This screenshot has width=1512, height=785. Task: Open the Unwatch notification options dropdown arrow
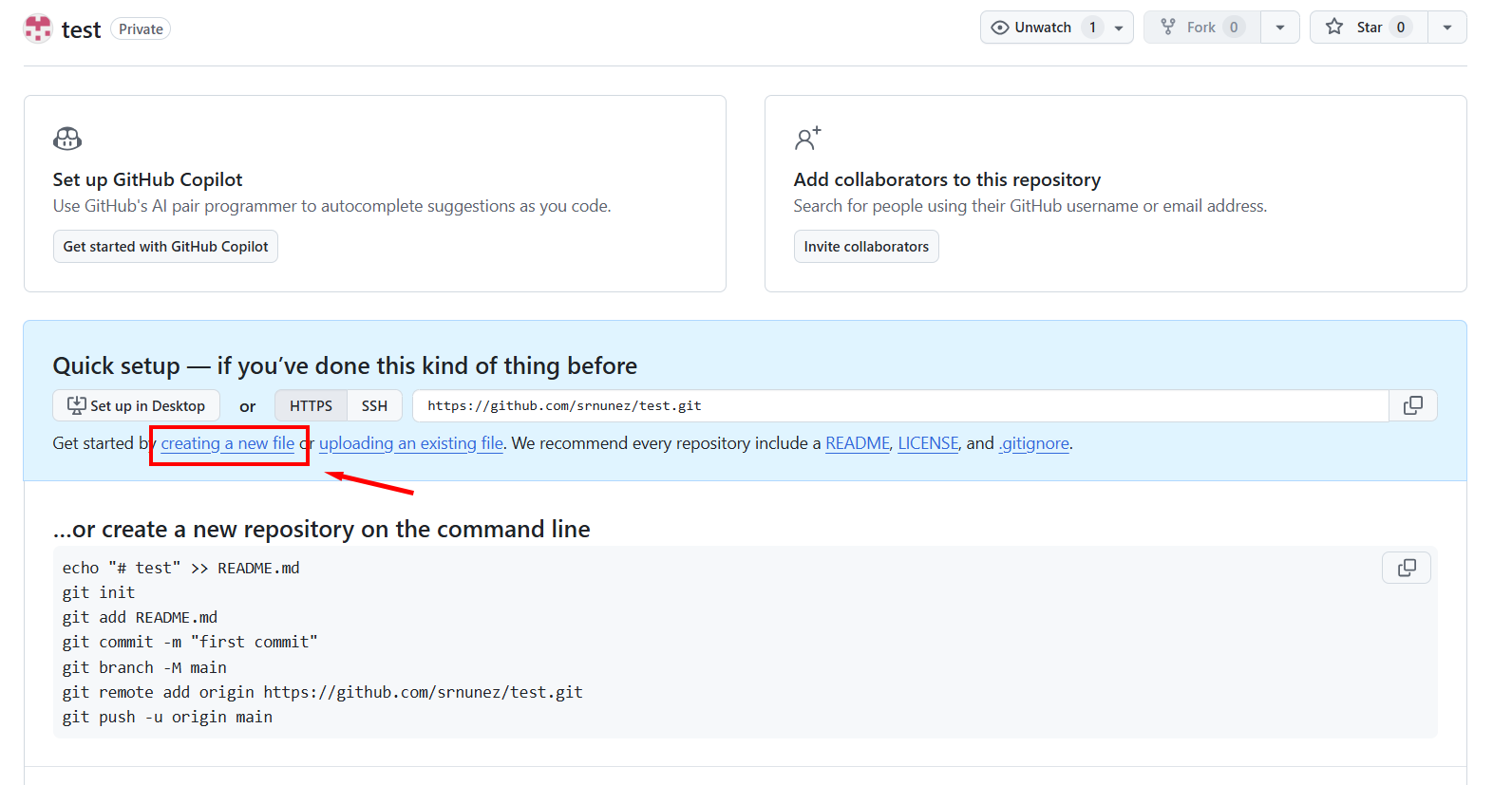1119,28
